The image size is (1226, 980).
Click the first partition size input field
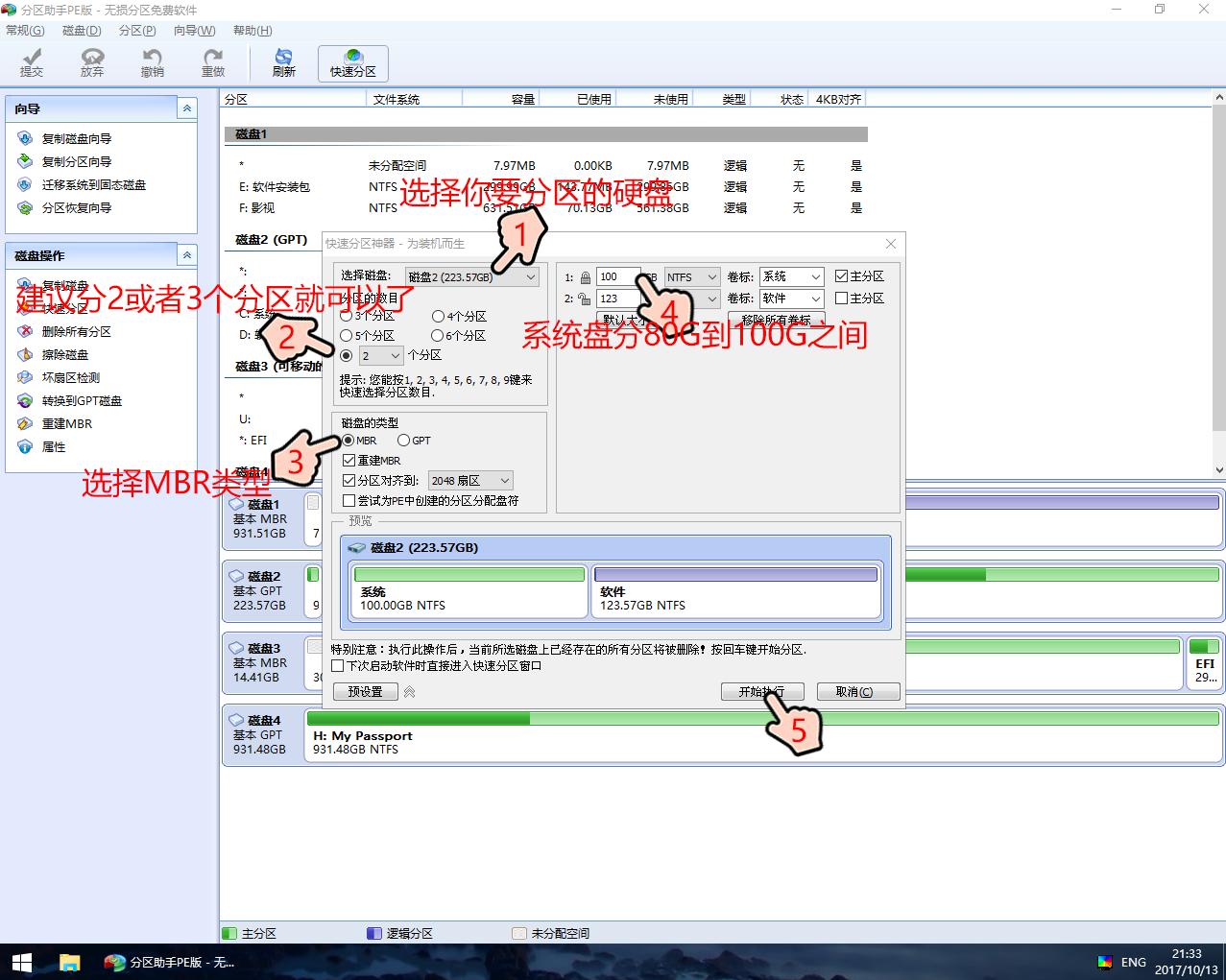(x=615, y=277)
